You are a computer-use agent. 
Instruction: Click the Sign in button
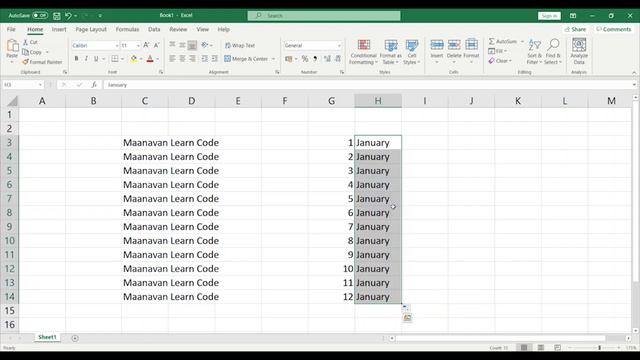click(x=549, y=16)
